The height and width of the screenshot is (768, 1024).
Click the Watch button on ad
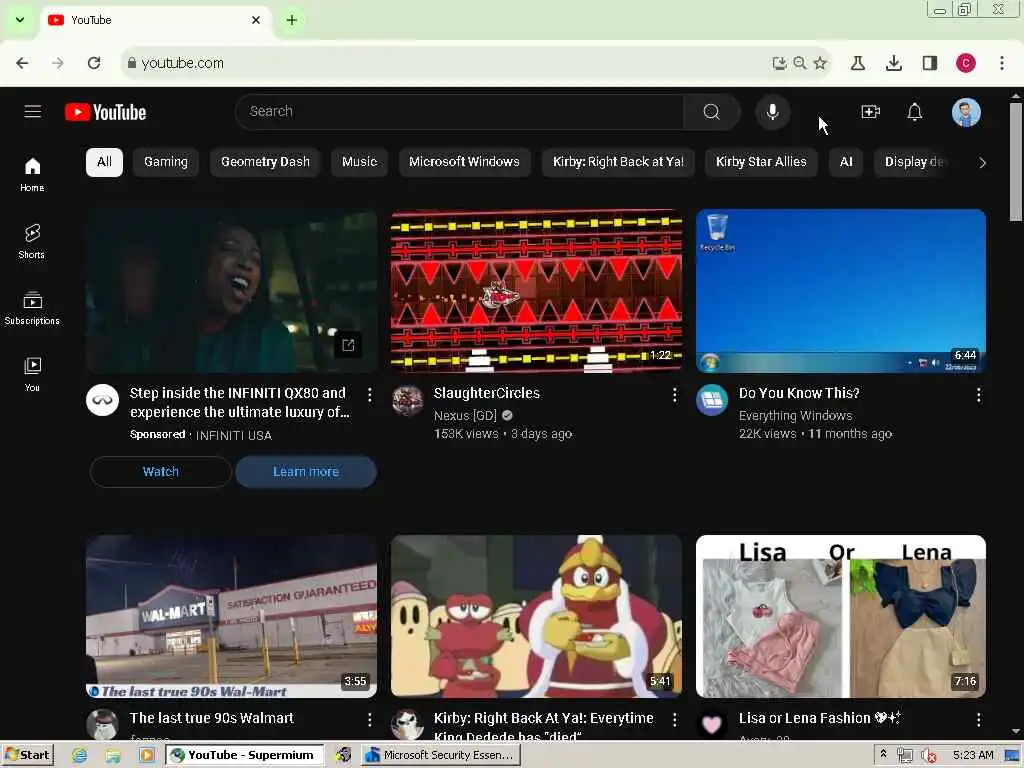161,472
